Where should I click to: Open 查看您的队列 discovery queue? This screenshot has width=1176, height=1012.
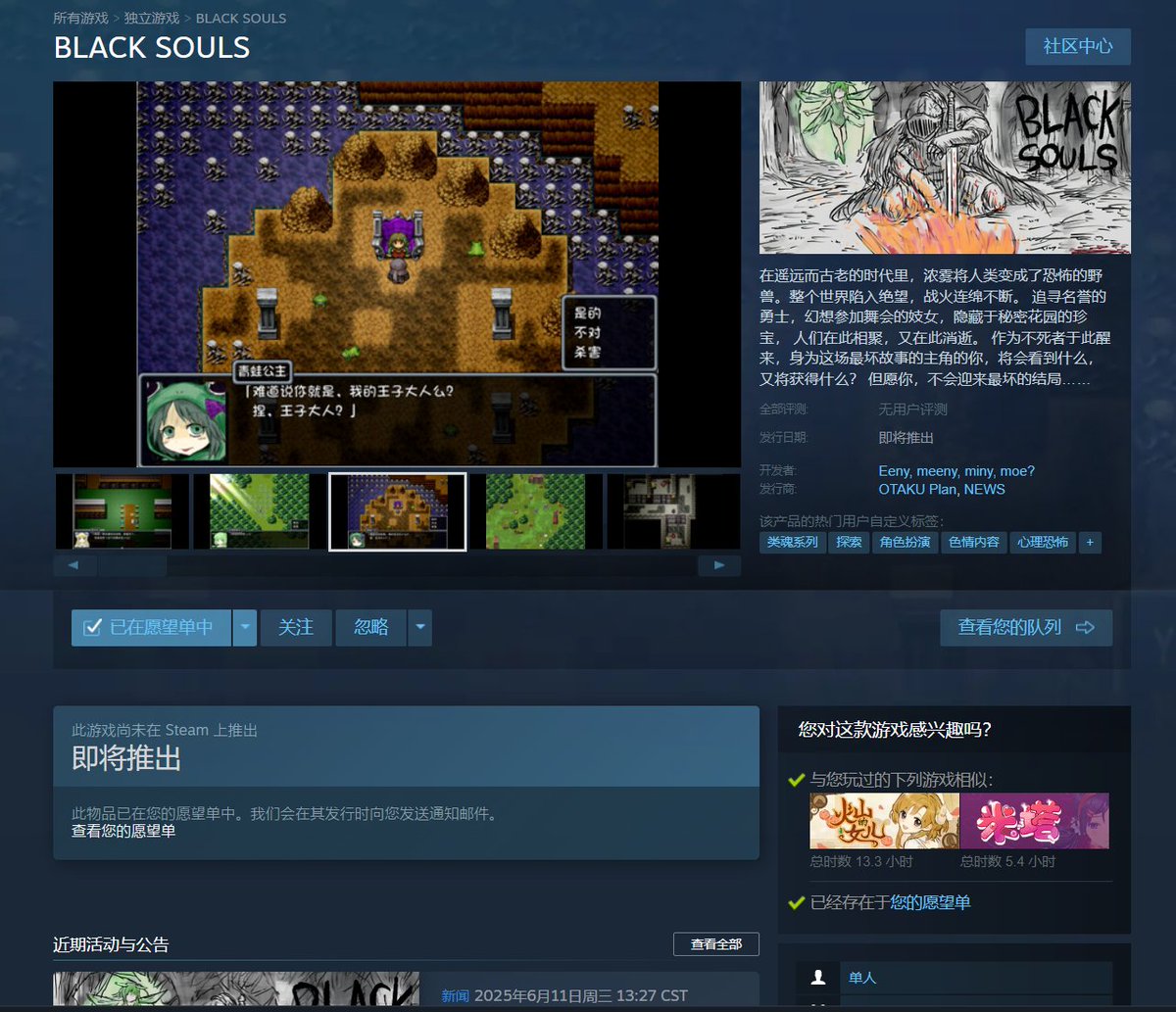1026,628
